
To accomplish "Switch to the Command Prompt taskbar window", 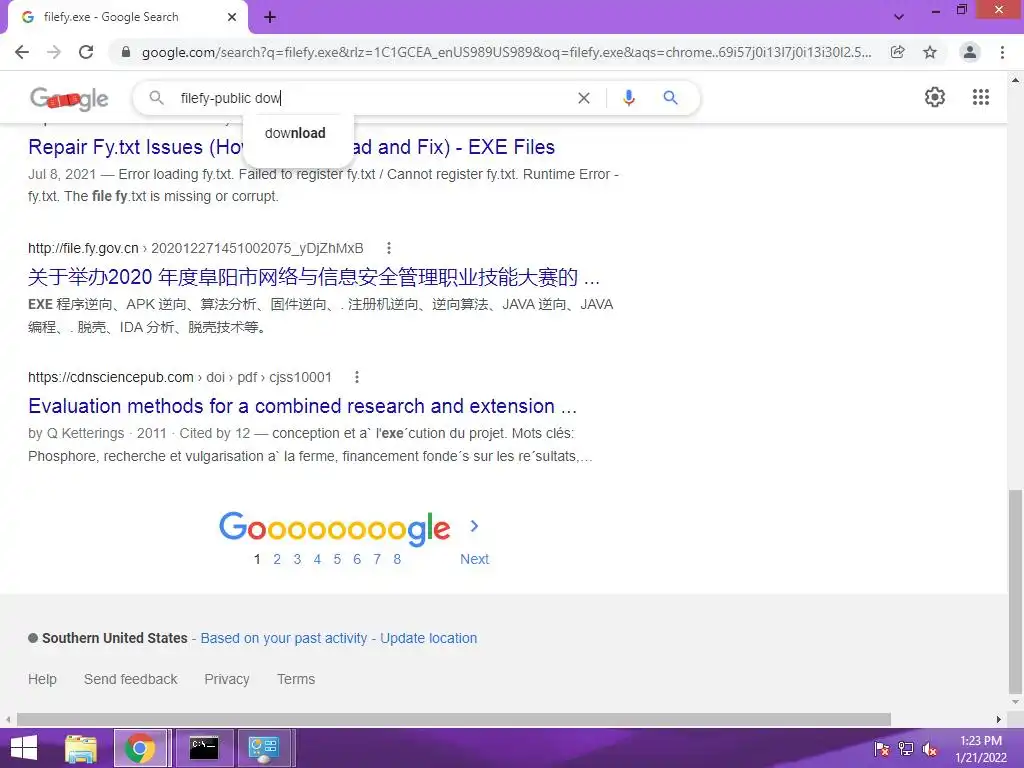I will (204, 748).
